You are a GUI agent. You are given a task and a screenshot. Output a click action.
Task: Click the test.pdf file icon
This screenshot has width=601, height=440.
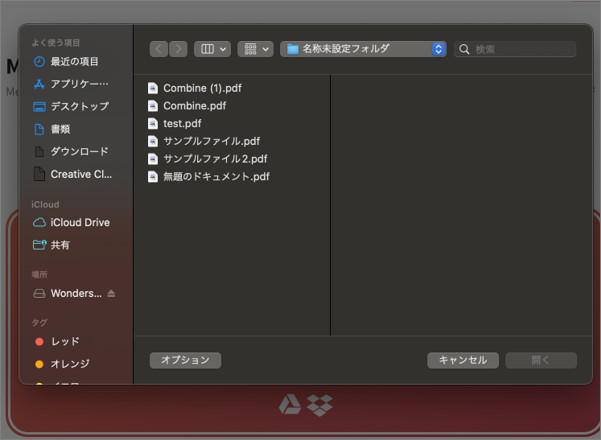(153, 123)
